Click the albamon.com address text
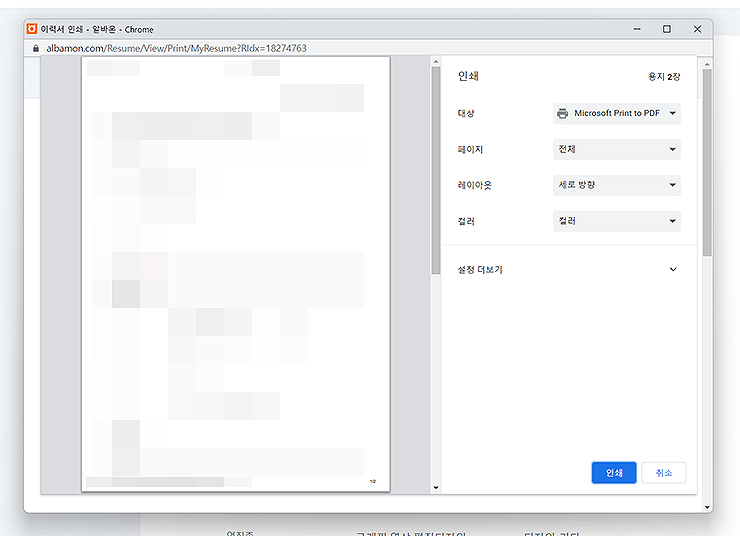Screen dimensions: 740x536 177,48
